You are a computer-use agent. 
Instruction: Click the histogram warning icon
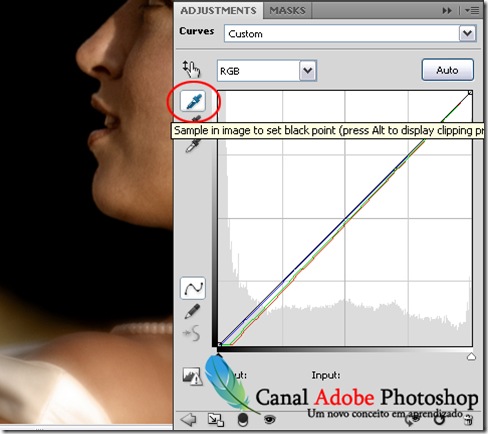pyautogui.click(x=192, y=376)
